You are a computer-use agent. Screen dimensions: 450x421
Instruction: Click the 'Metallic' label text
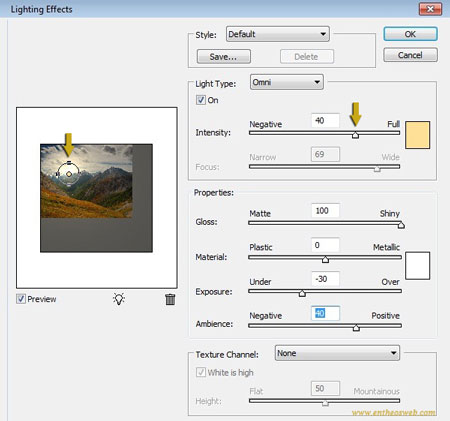tap(386, 247)
